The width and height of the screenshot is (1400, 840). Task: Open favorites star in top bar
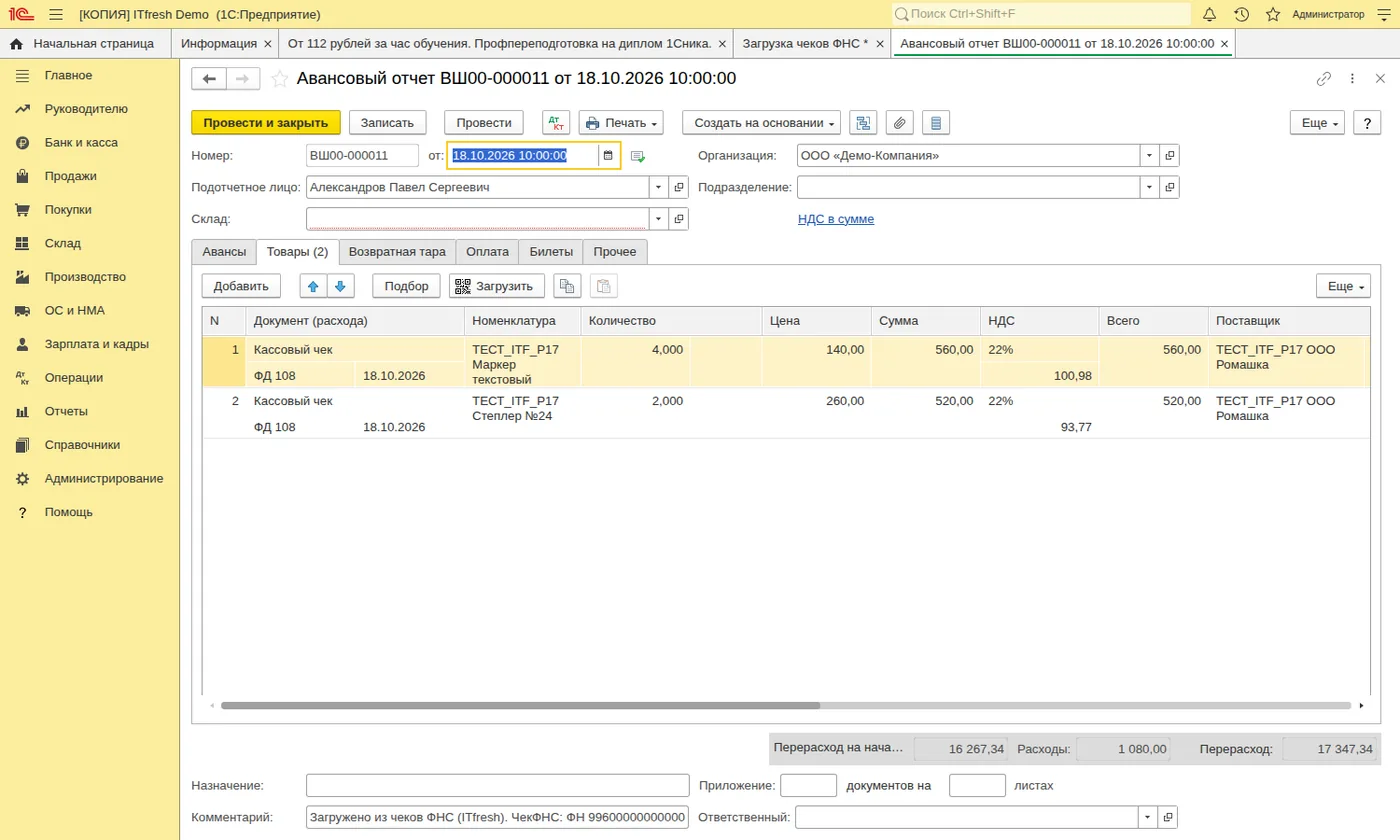tap(1273, 14)
